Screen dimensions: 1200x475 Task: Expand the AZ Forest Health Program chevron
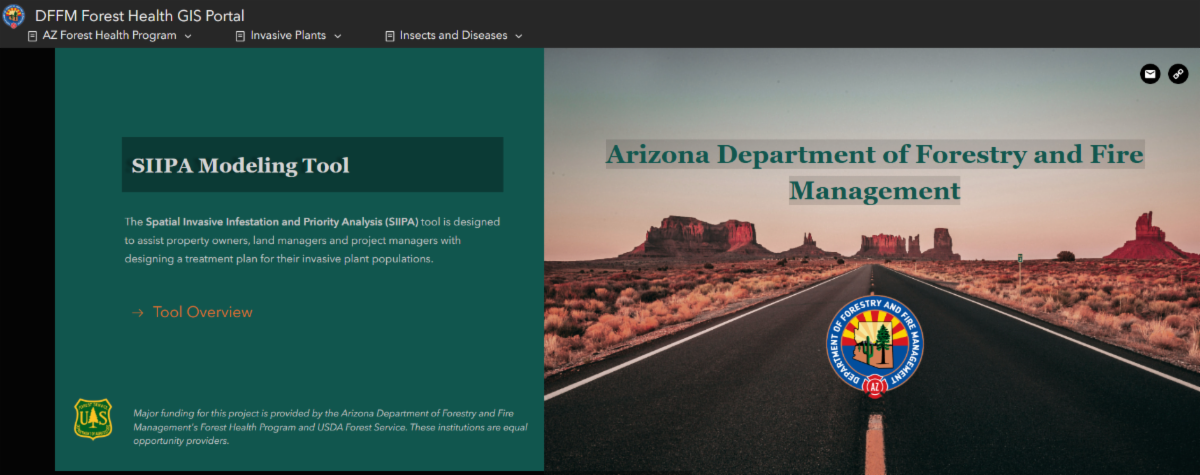pyautogui.click(x=188, y=36)
